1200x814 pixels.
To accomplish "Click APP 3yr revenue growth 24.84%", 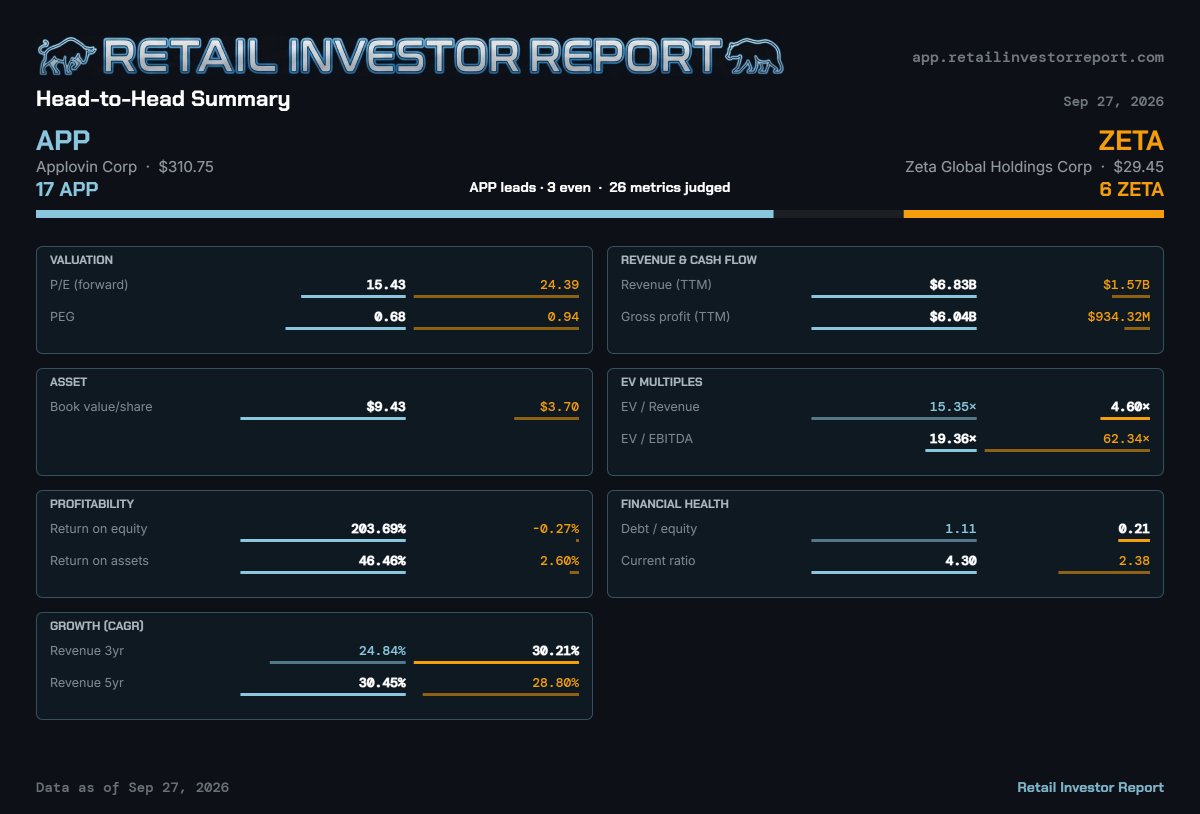I will pos(382,651).
